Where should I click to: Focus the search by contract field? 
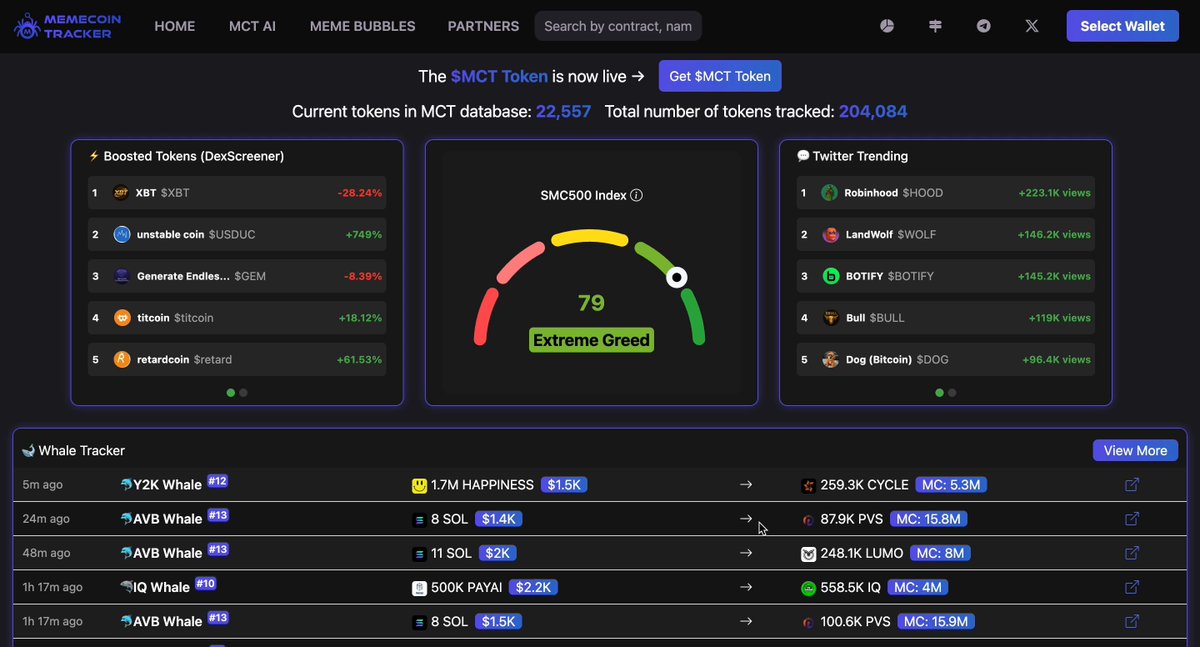[618, 26]
